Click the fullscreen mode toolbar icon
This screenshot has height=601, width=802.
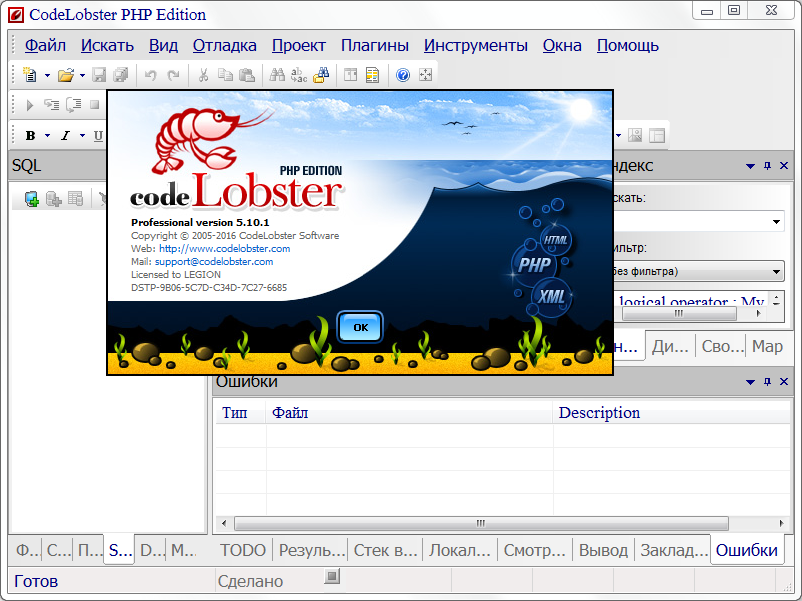424,75
